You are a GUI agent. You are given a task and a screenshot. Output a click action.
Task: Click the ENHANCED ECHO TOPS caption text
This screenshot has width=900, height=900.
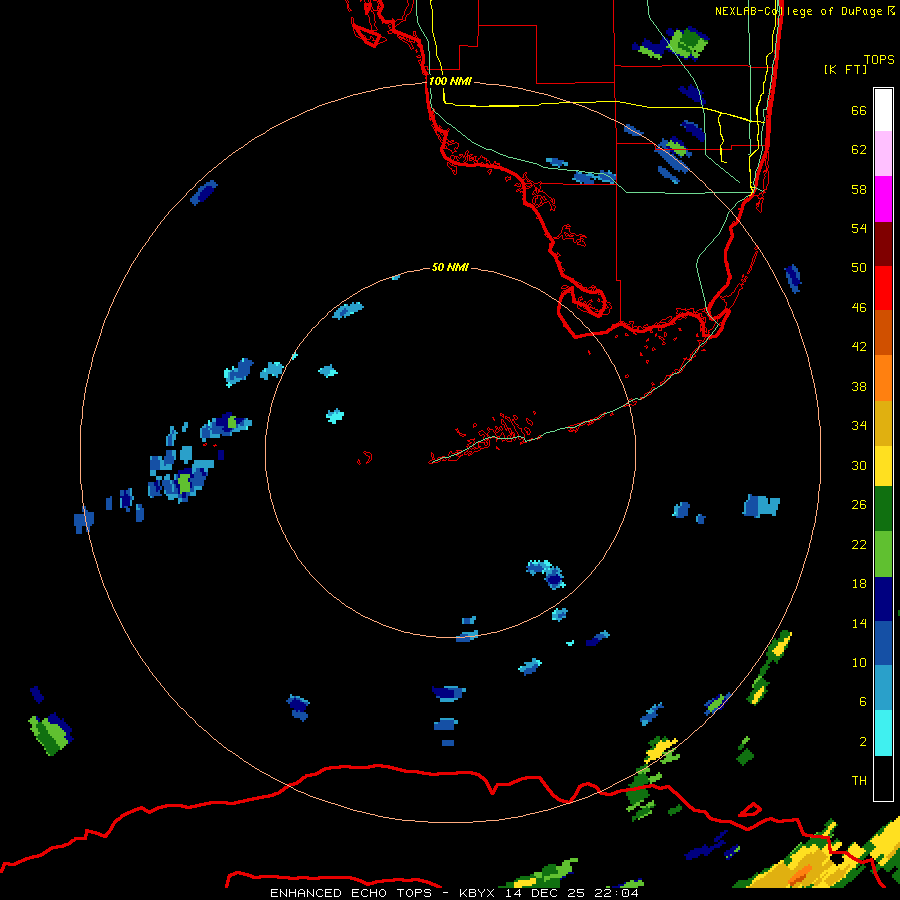click(351, 893)
